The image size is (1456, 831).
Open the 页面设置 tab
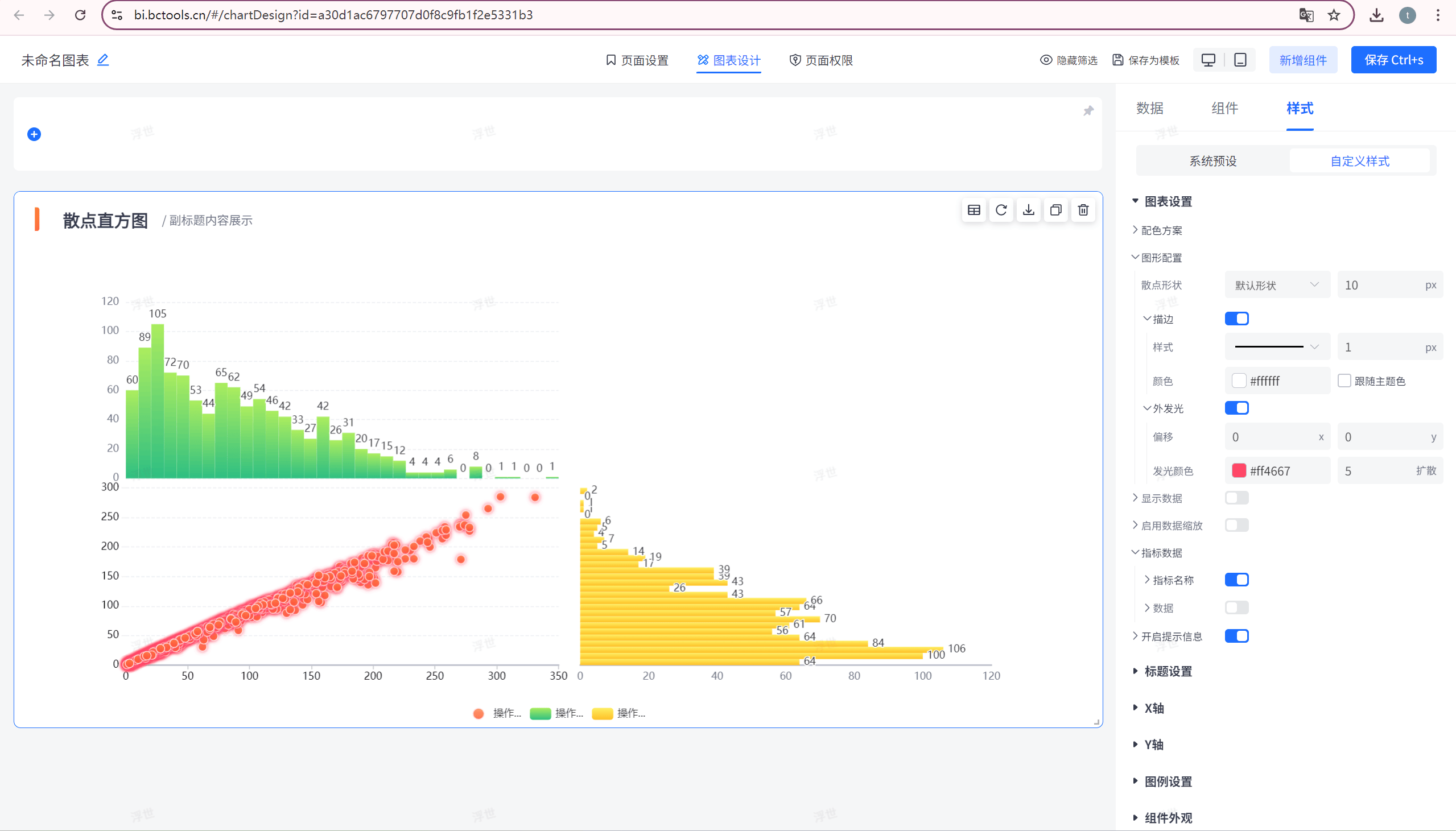(637, 60)
